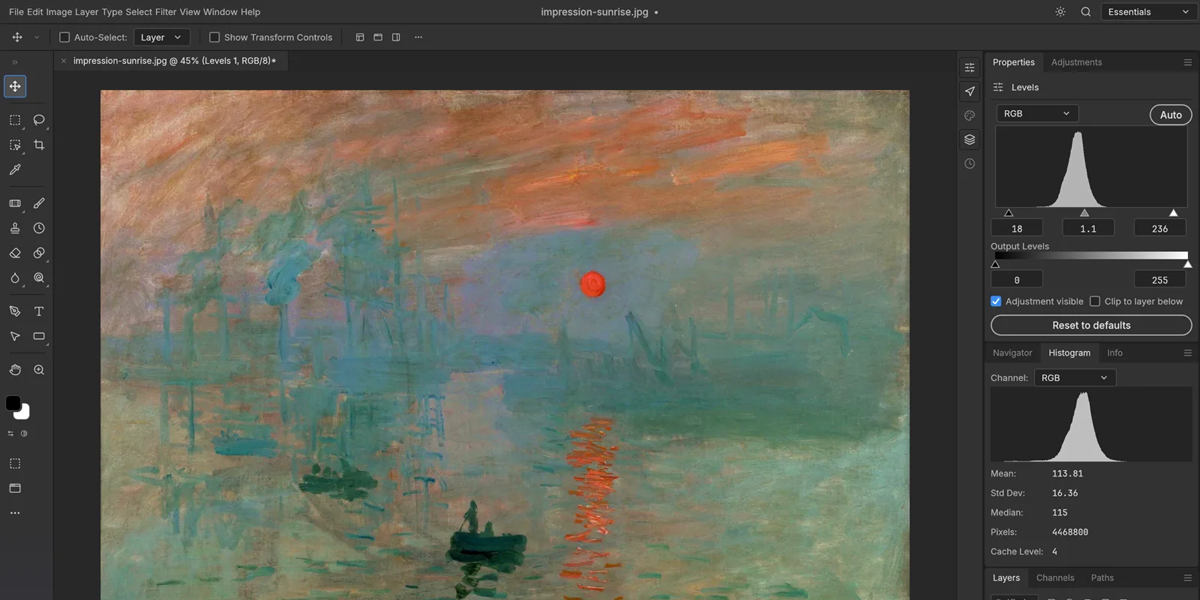The height and width of the screenshot is (600, 1200).
Task: Close the impression-sunrise.jpg document tab
Action: (64, 61)
